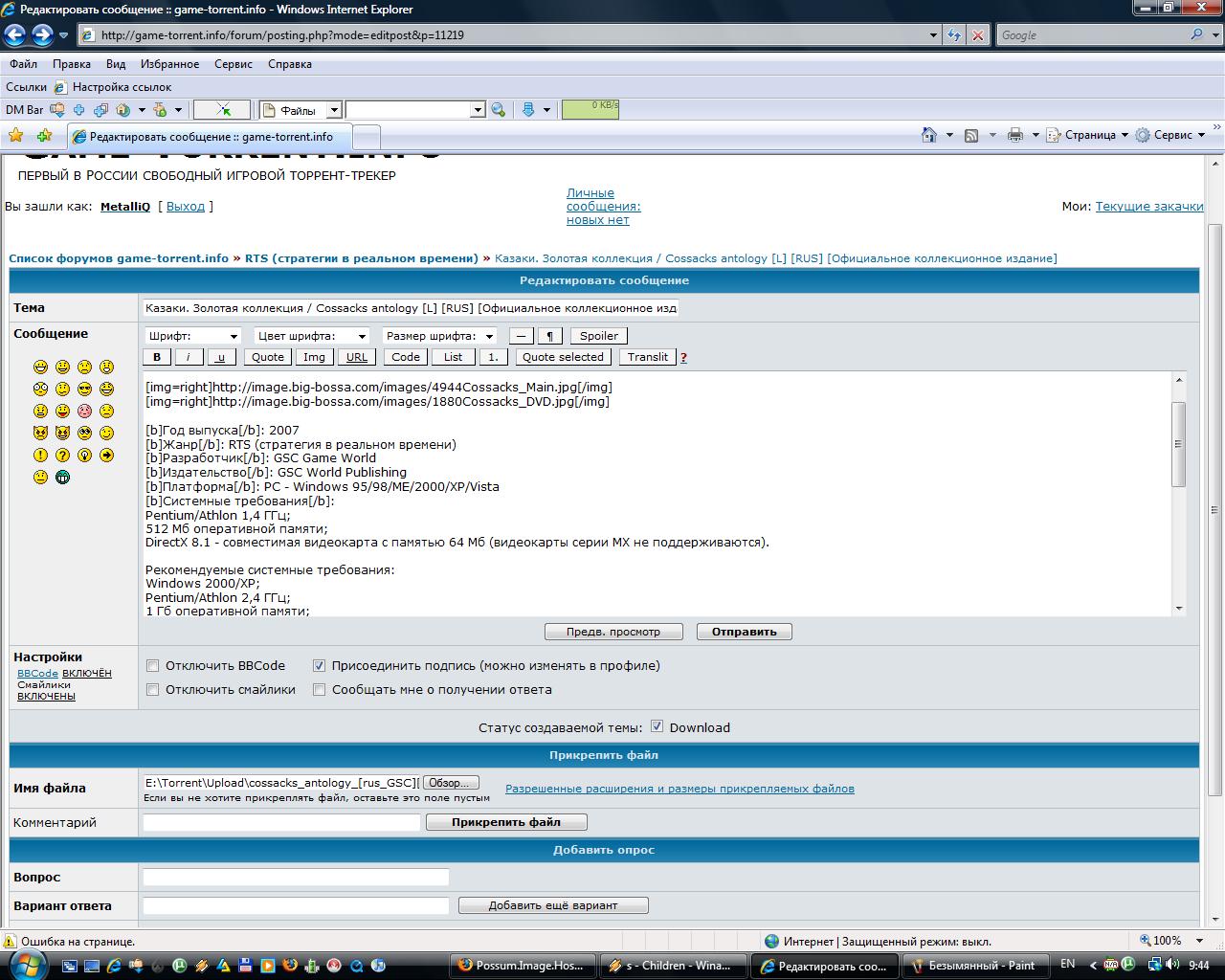Click the Windows Start orb
1225x980 pixels.
click(x=25, y=964)
